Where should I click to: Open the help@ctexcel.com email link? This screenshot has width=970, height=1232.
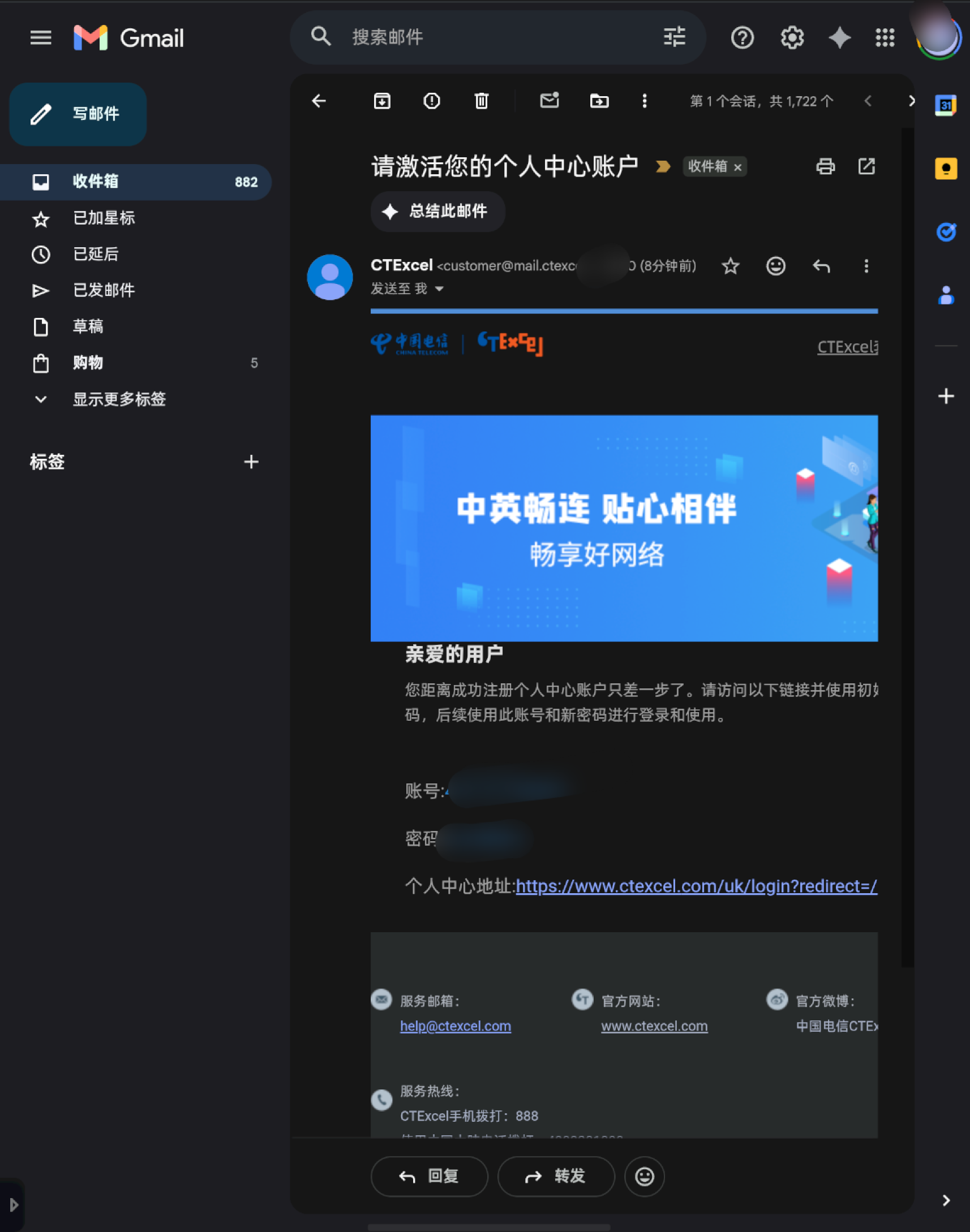point(455,1026)
